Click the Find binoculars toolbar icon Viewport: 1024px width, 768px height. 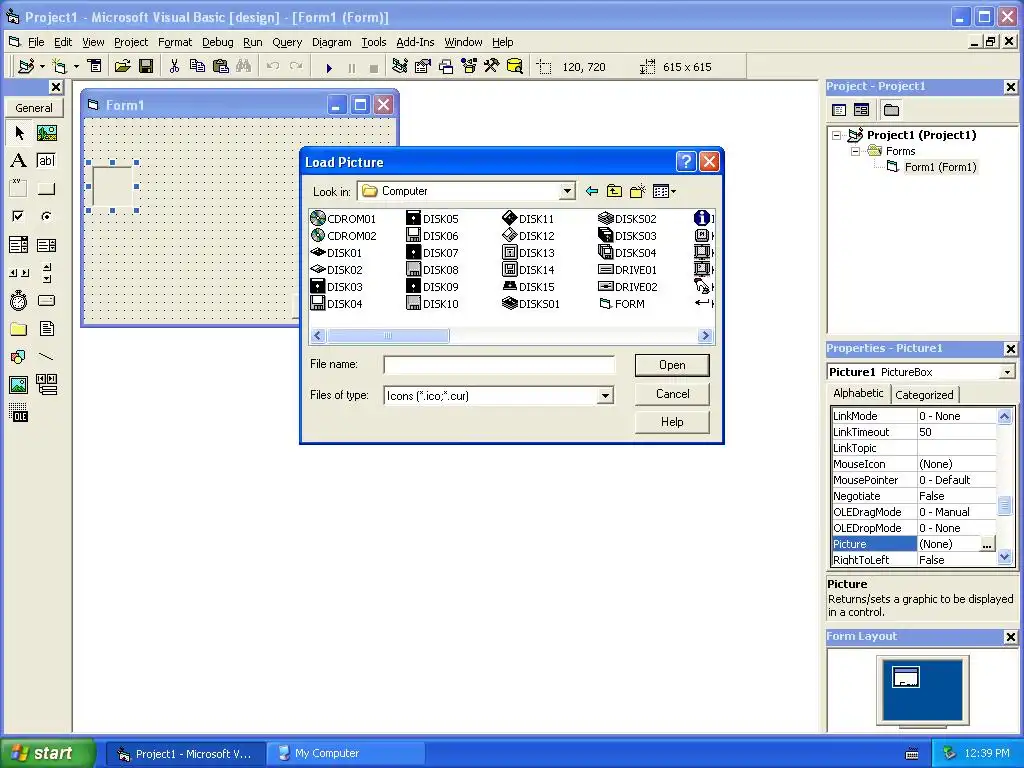(x=244, y=67)
